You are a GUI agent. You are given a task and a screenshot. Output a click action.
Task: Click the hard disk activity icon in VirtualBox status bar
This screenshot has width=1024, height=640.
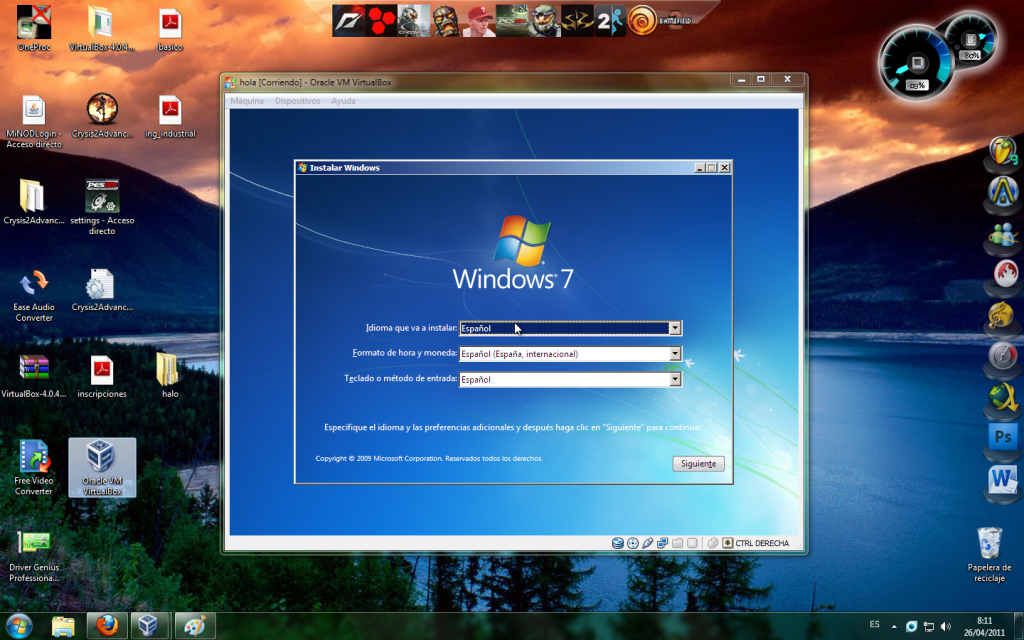[617, 543]
